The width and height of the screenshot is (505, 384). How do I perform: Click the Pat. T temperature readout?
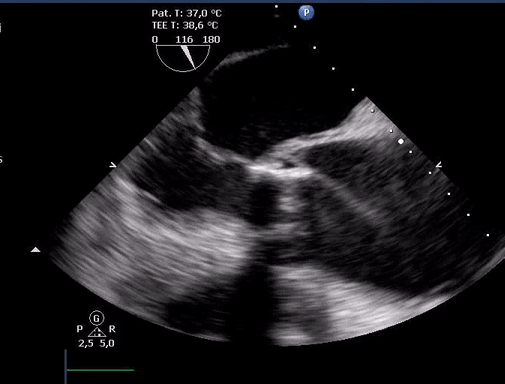[x=186, y=13]
